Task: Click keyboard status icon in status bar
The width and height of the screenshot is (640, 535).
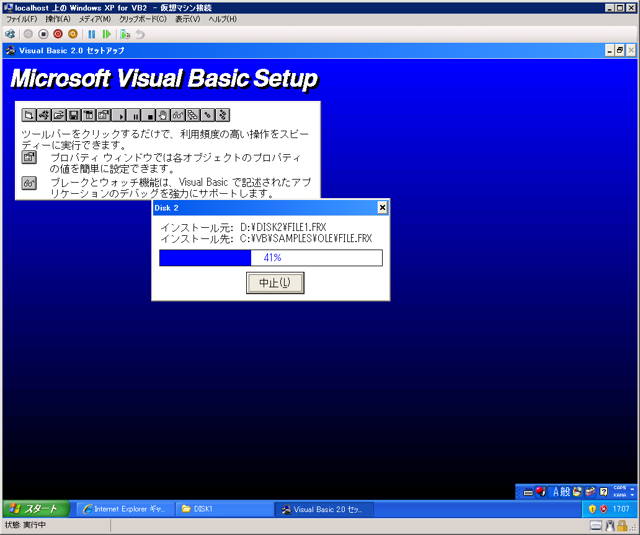Action: (596, 526)
